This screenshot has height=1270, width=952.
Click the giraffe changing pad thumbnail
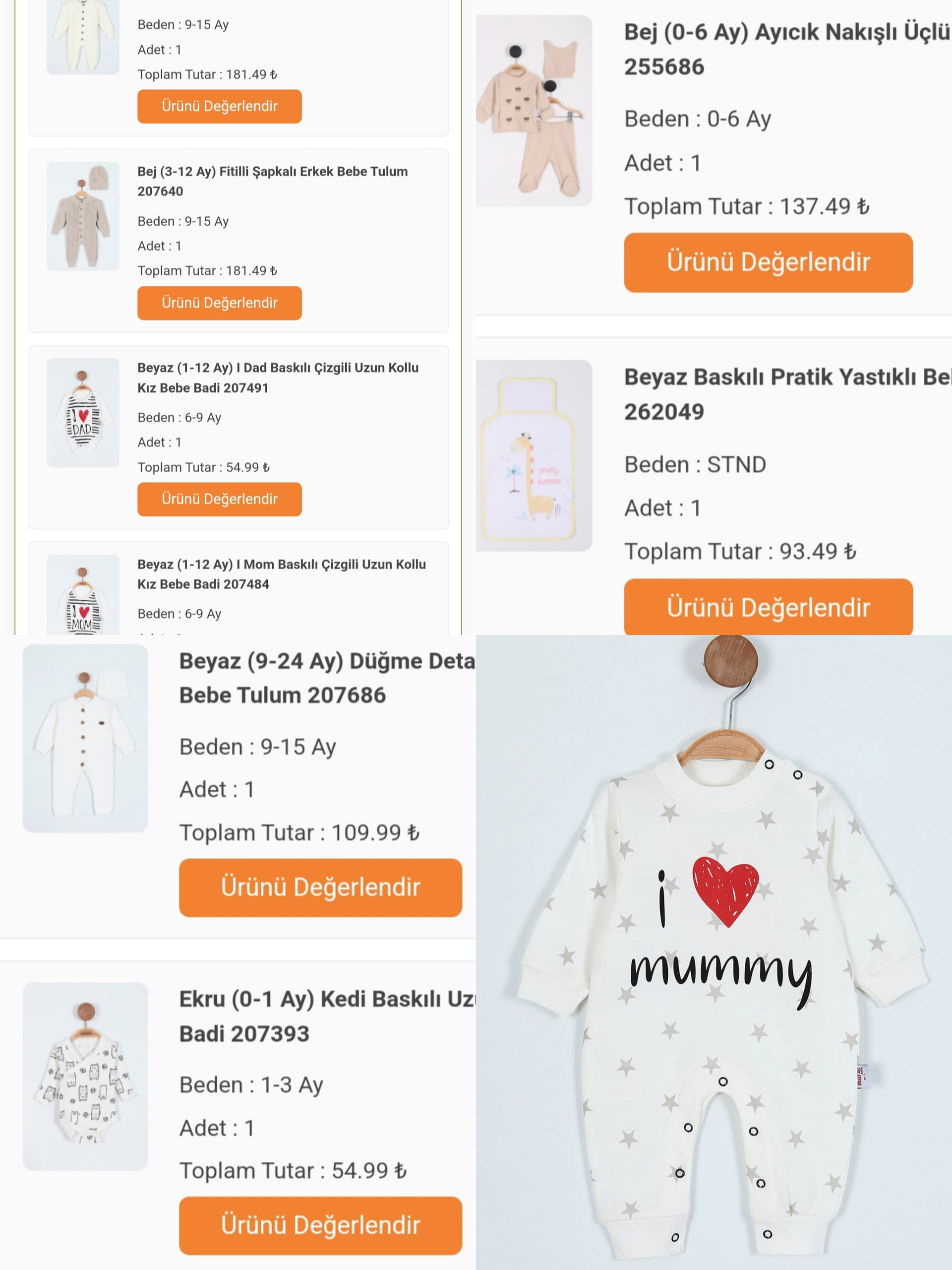(x=534, y=455)
